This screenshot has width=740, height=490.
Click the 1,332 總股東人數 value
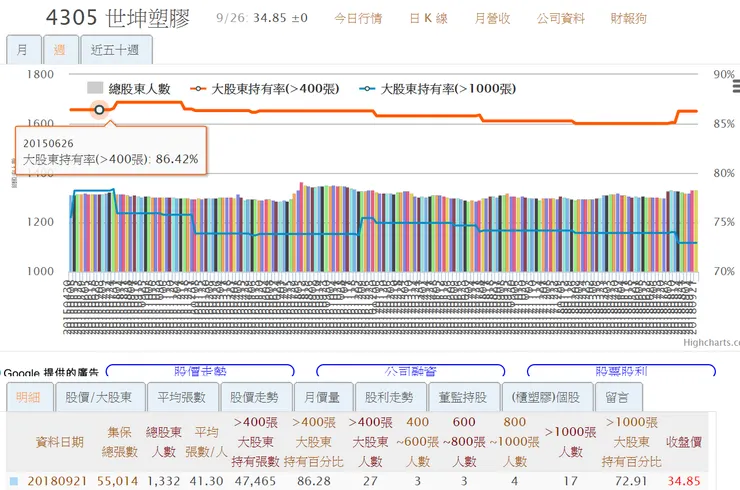coord(163,481)
